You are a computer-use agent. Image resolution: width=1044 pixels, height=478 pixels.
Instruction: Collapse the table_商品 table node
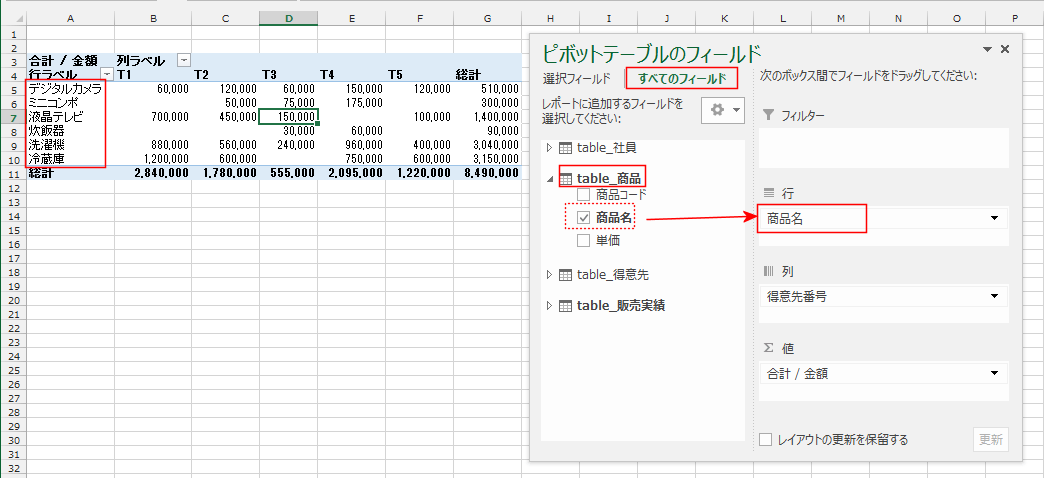point(549,178)
